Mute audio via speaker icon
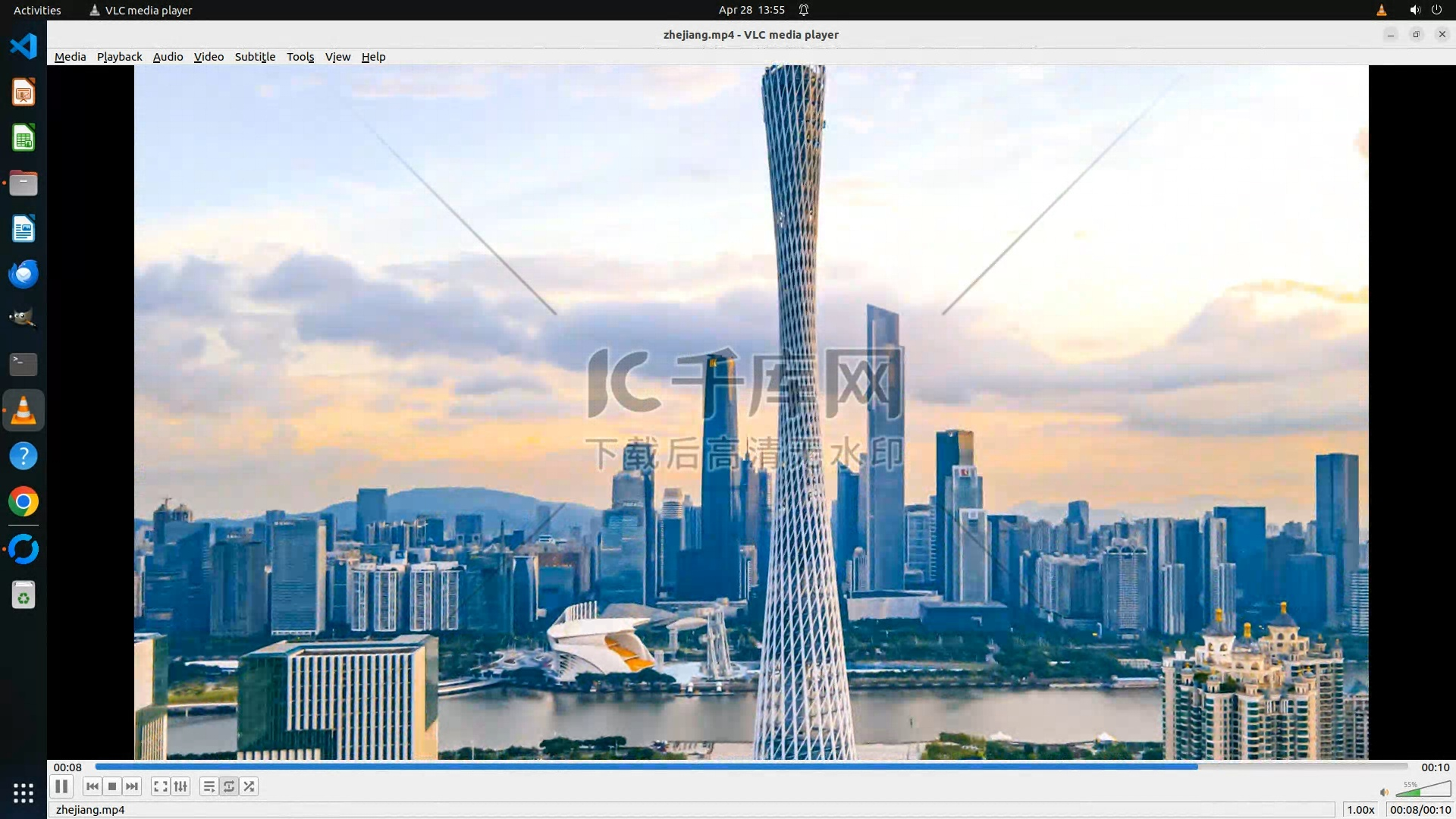 point(1384,792)
